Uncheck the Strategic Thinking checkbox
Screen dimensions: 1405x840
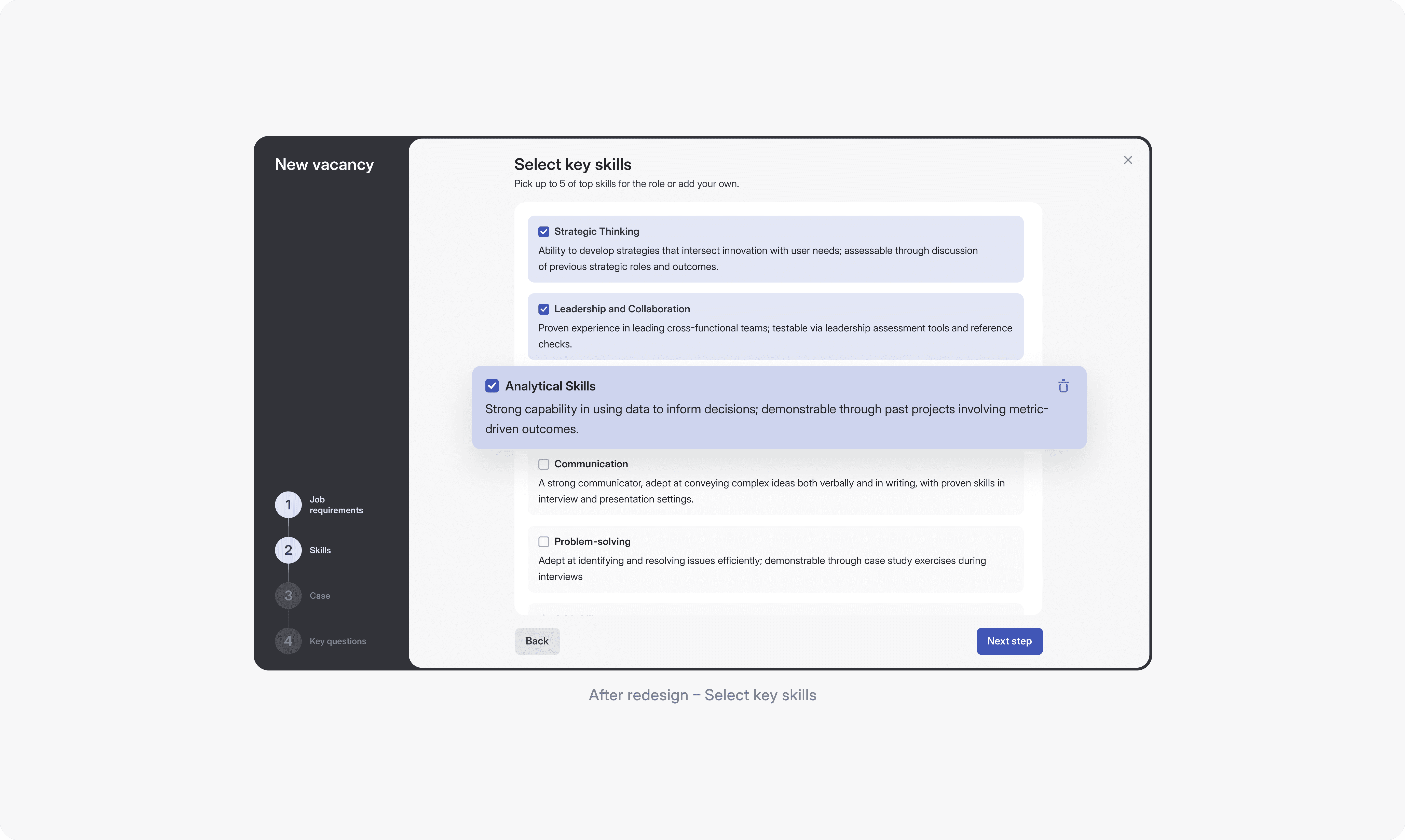(544, 232)
